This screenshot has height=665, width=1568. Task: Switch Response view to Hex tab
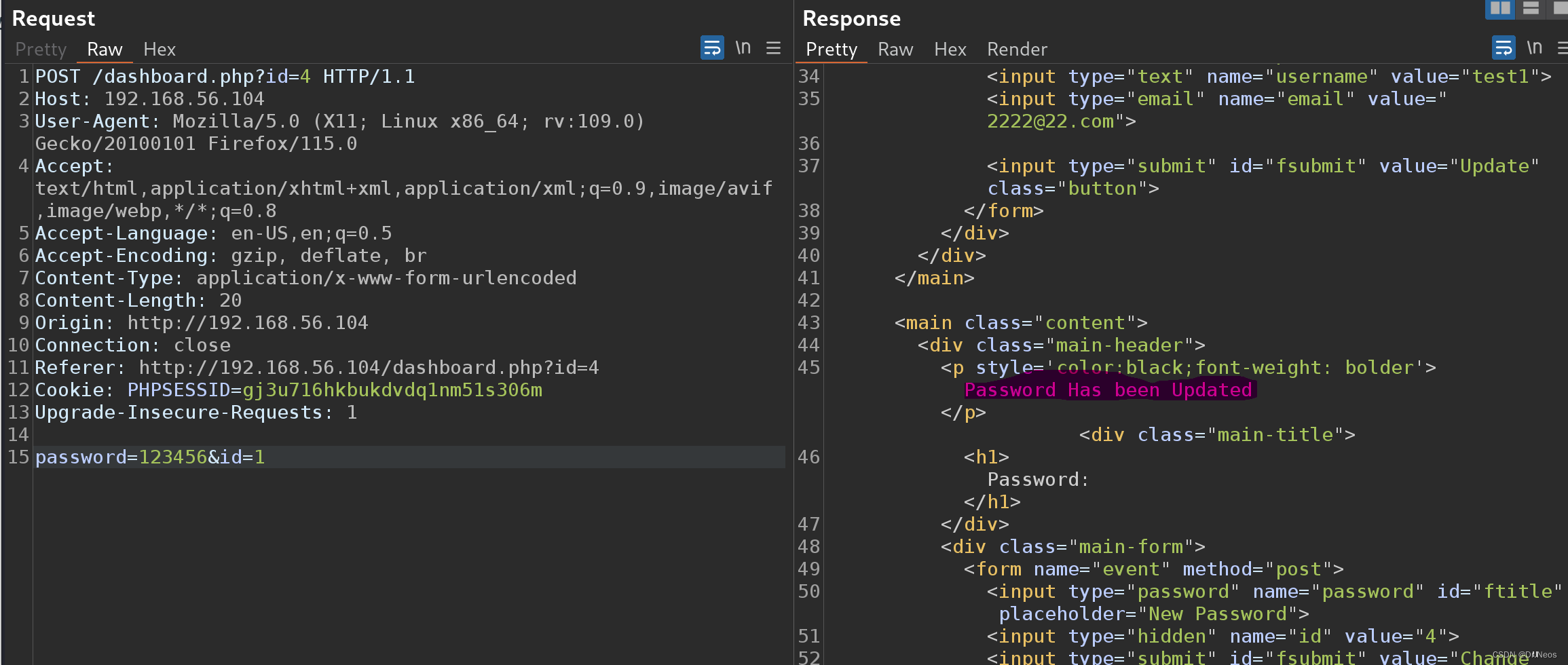(x=950, y=50)
